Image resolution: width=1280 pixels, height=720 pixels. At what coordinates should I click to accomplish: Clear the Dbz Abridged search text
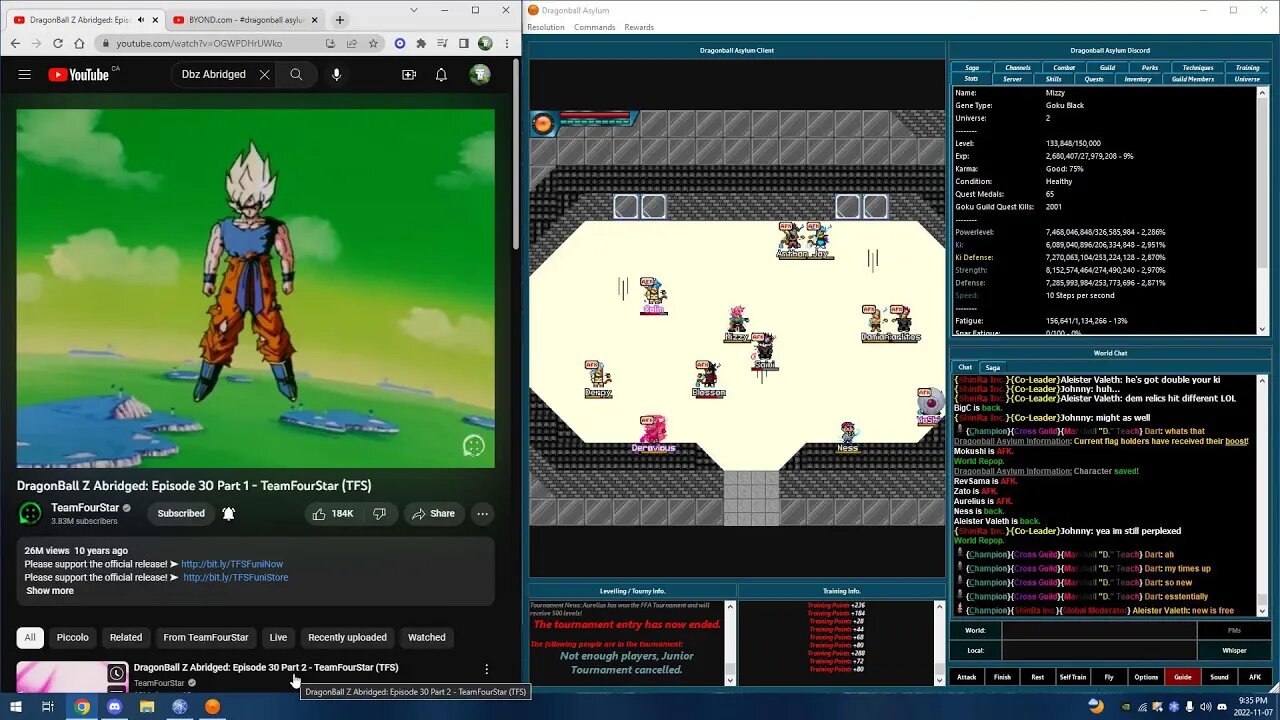(264, 74)
